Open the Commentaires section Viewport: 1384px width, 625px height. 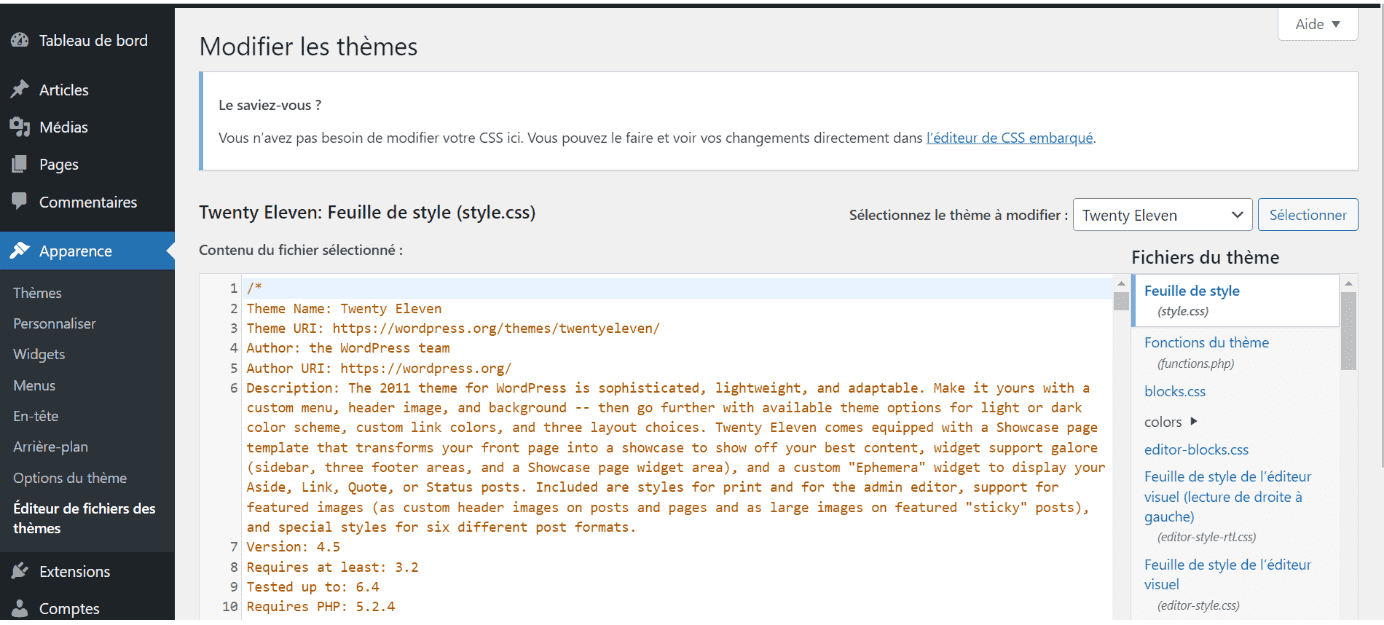pyautogui.click(x=87, y=202)
